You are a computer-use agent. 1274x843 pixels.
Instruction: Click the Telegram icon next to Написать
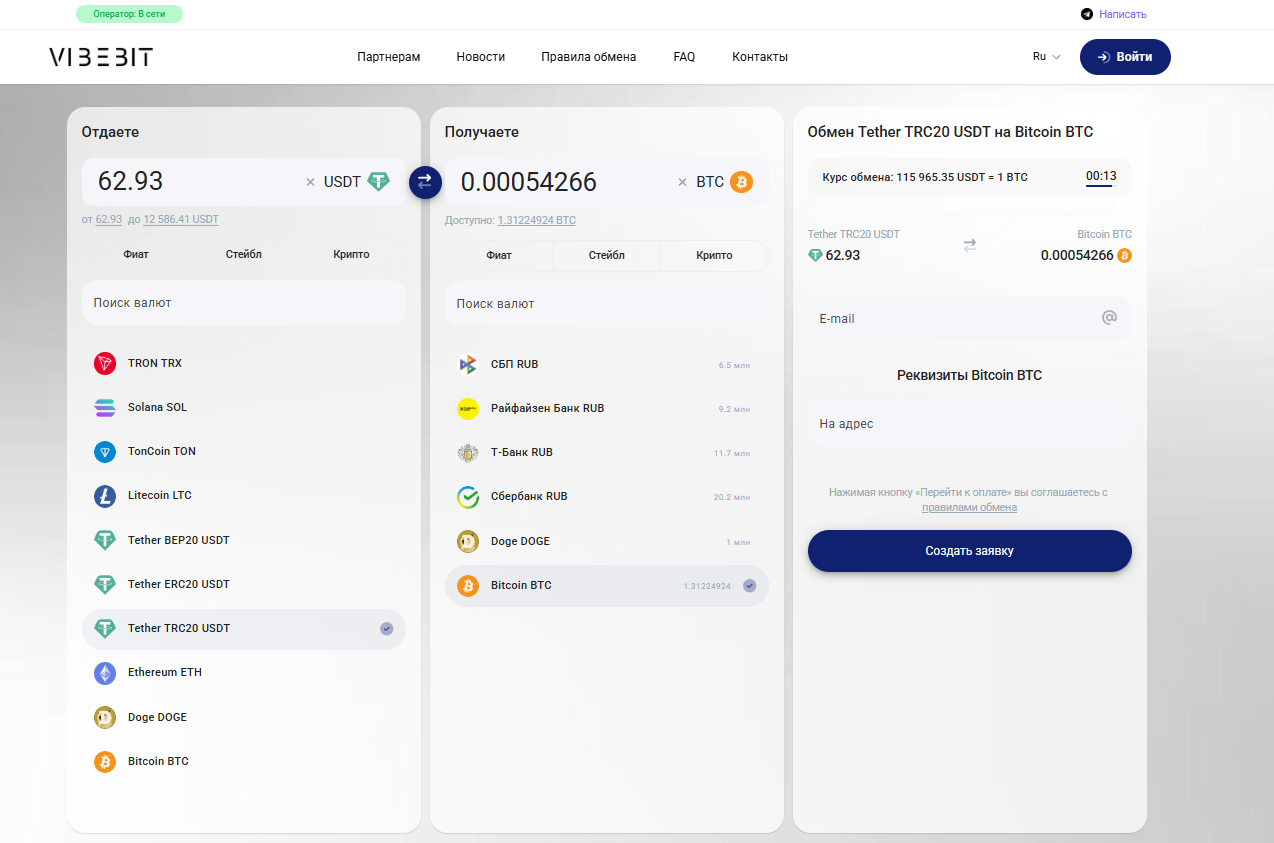[1087, 14]
